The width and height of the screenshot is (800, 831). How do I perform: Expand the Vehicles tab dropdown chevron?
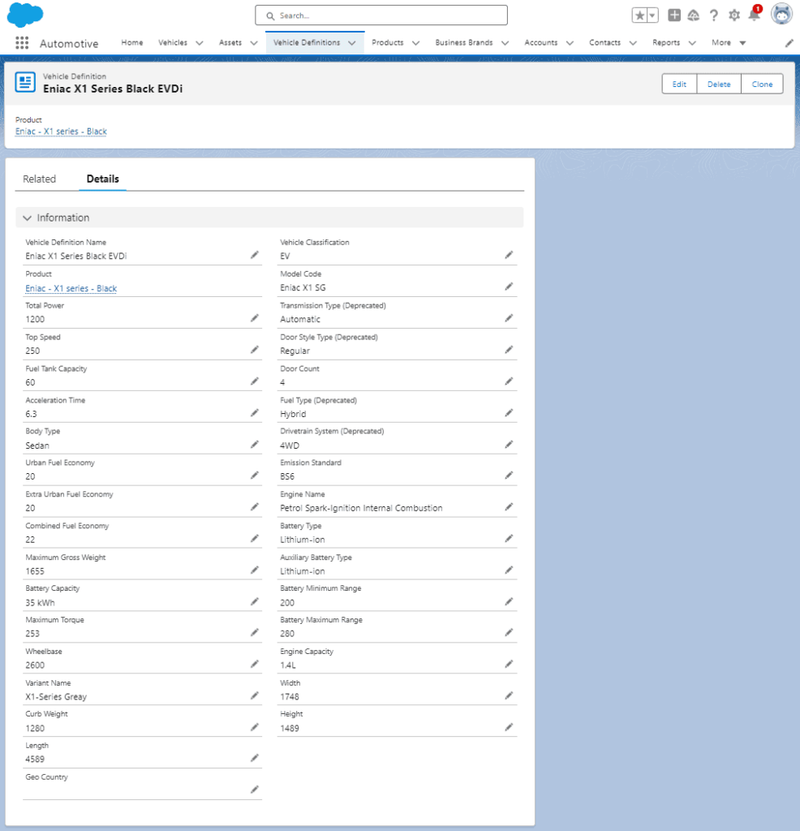[x=199, y=43]
